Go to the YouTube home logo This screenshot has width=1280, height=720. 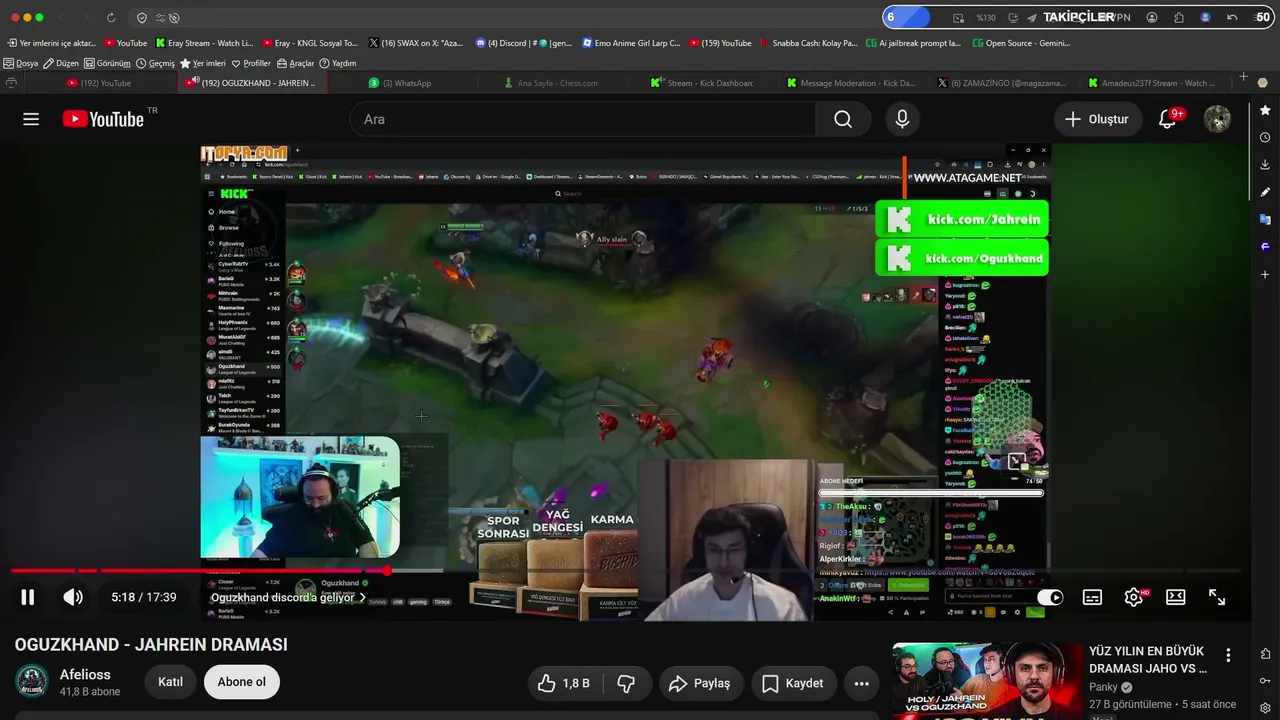pyautogui.click(x=104, y=119)
